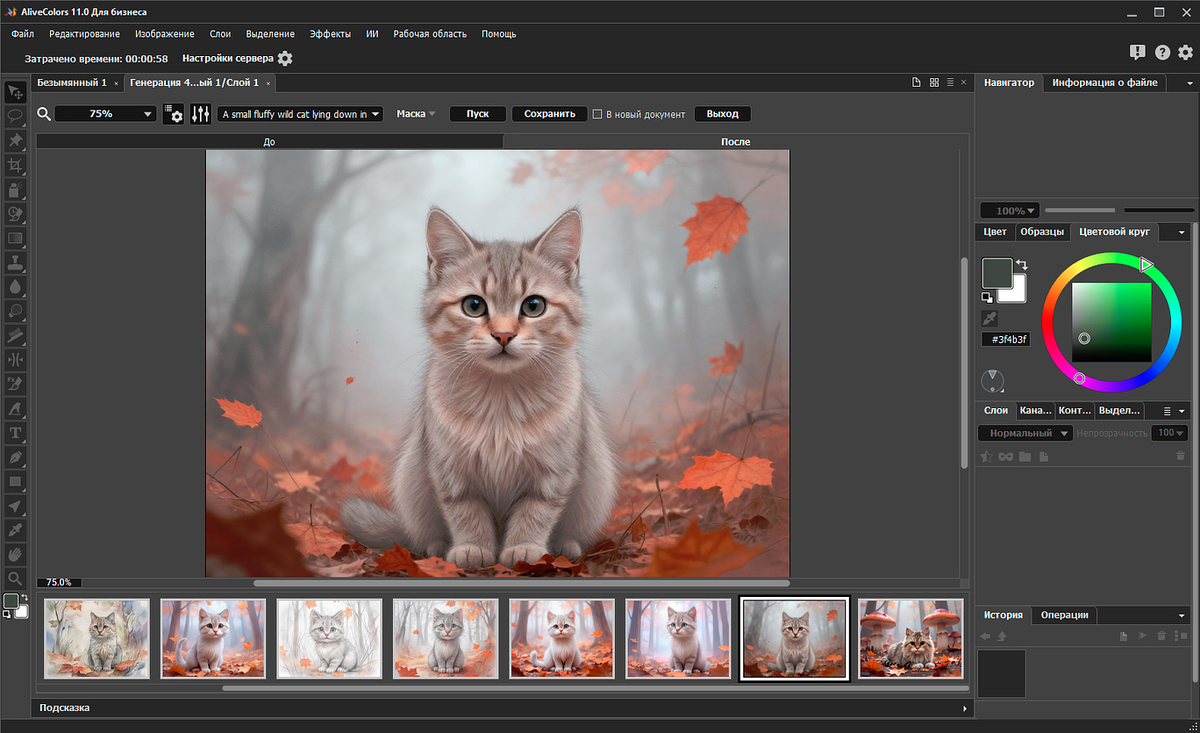The width and height of the screenshot is (1200, 733).
Task: Select the Lasso selection tool
Action: pos(16,116)
